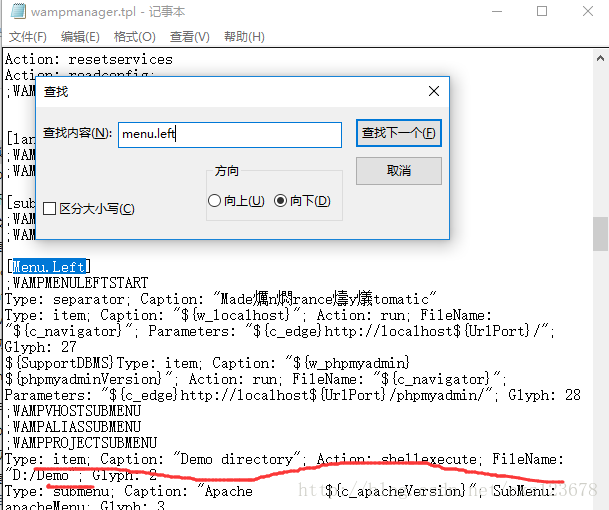This screenshot has width=609, height=510.
Task: Open the 查看(V) menu
Action: (x=189, y=37)
